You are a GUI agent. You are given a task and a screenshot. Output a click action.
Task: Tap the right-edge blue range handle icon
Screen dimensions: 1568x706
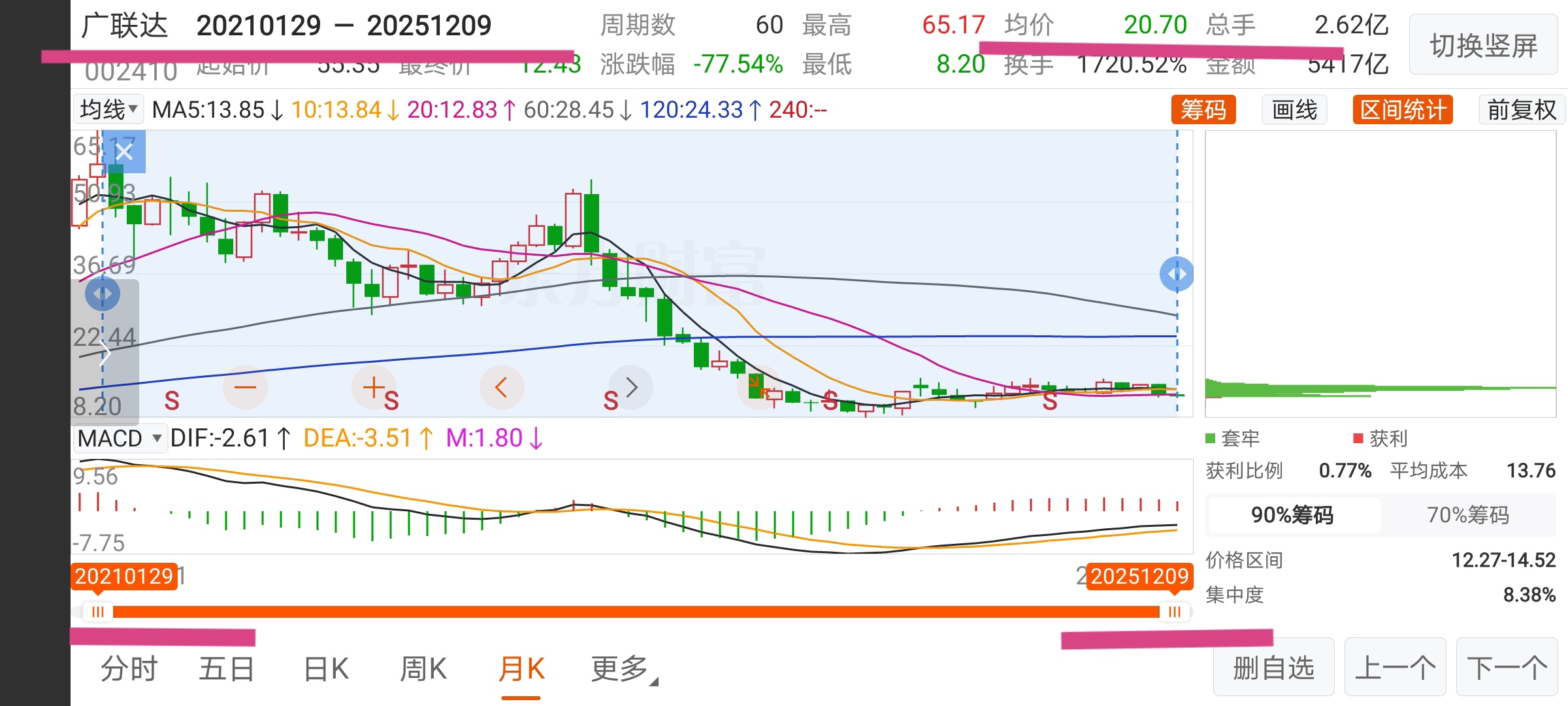click(1176, 274)
